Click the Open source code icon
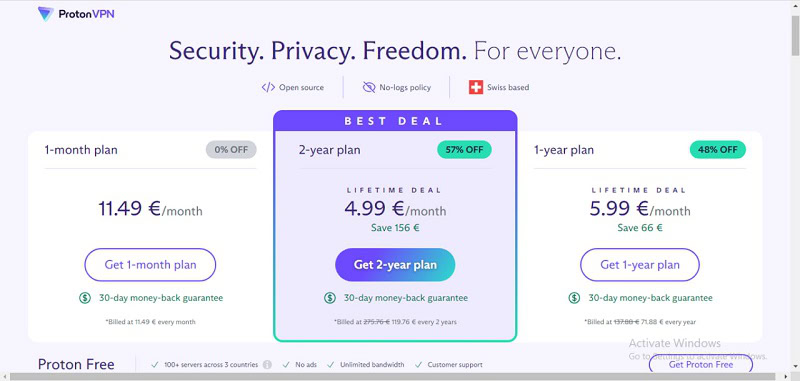The width and height of the screenshot is (800, 381). pos(268,87)
